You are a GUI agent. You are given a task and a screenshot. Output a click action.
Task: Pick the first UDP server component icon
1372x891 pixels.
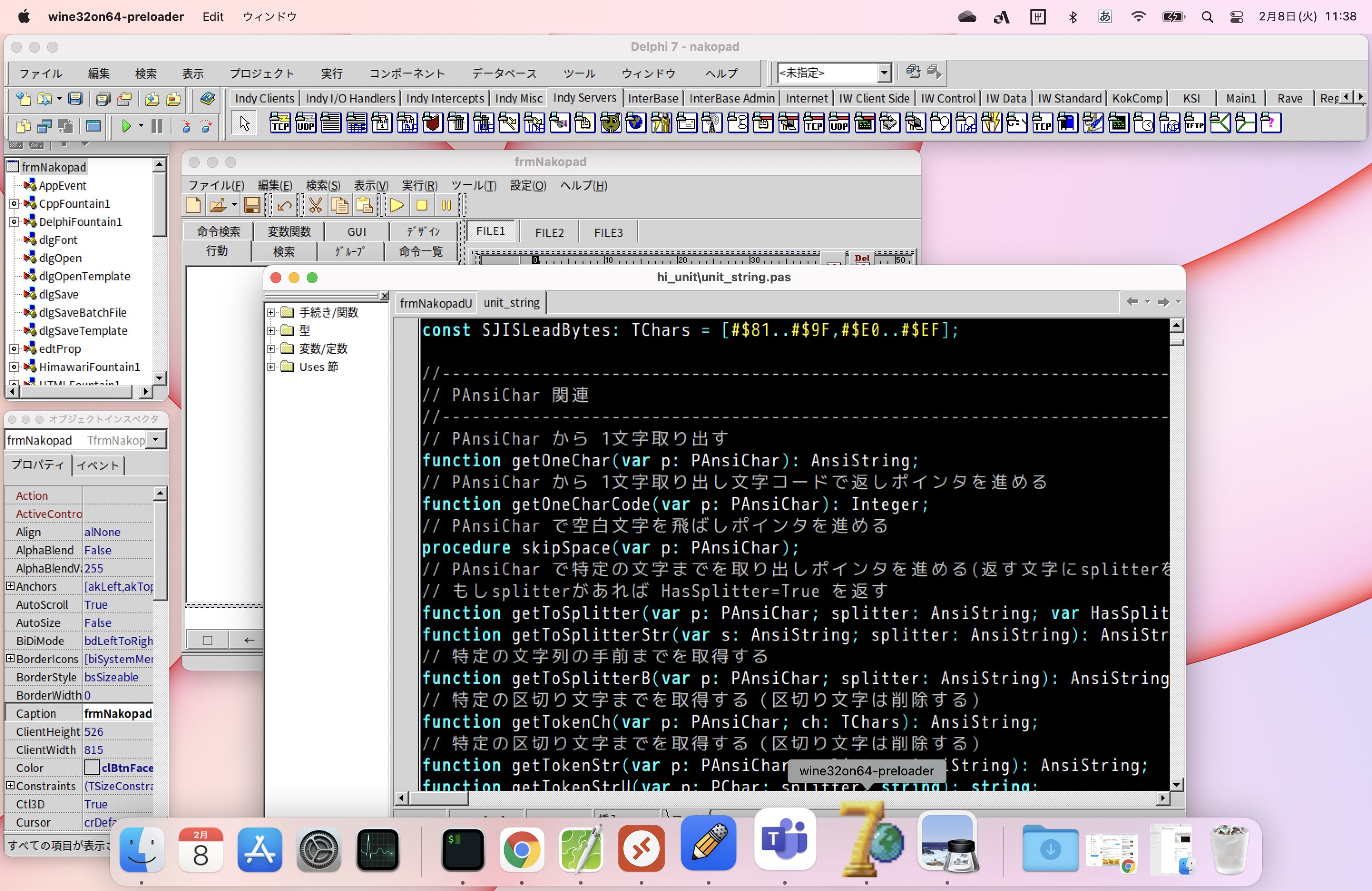305,123
